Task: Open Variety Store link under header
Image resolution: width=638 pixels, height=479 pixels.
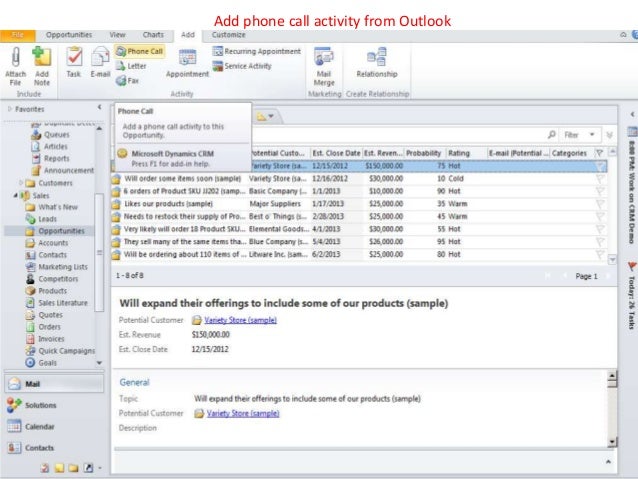Action: (240, 320)
